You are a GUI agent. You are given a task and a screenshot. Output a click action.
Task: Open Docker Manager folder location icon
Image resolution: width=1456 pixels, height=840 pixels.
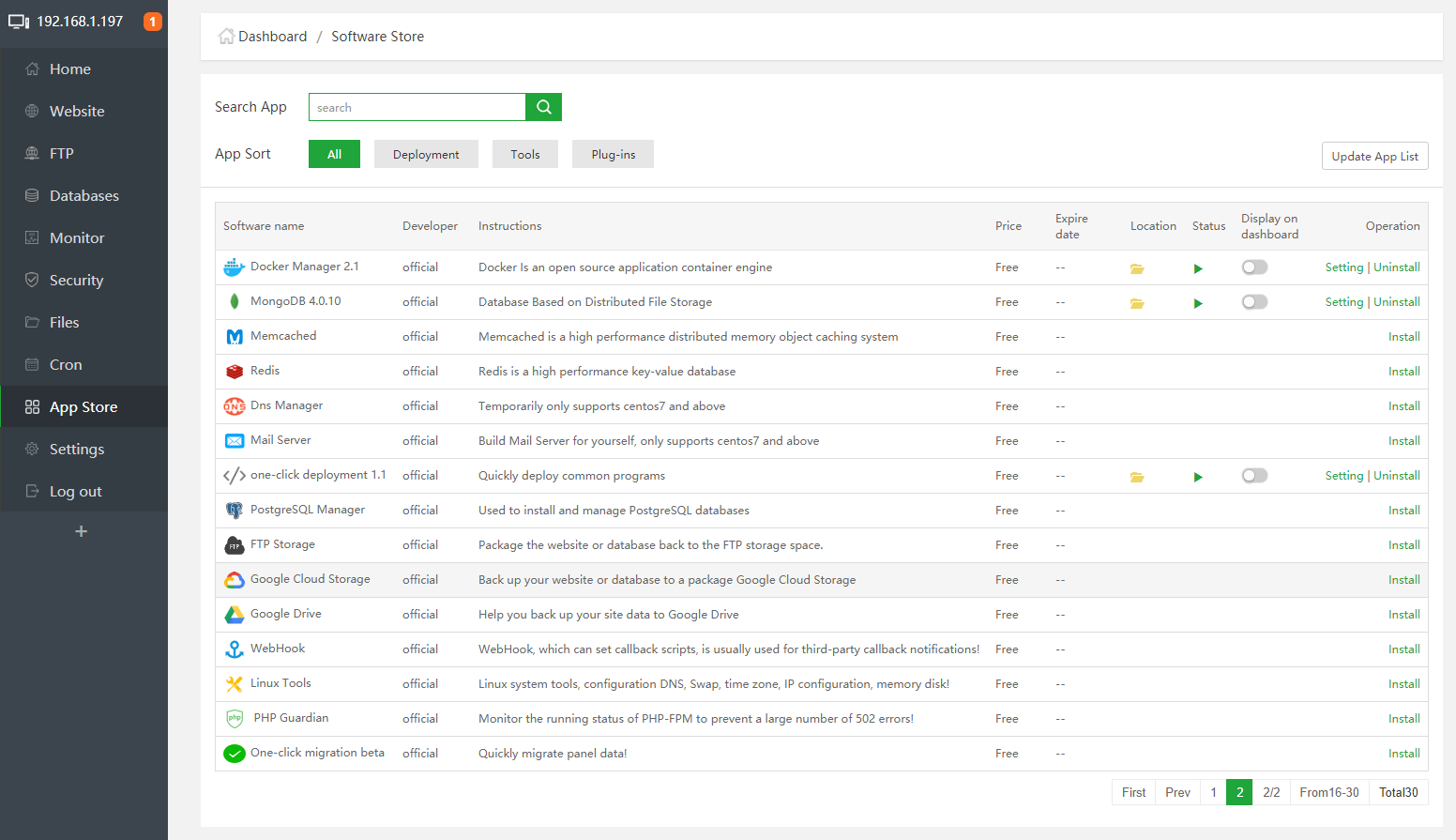(1136, 268)
